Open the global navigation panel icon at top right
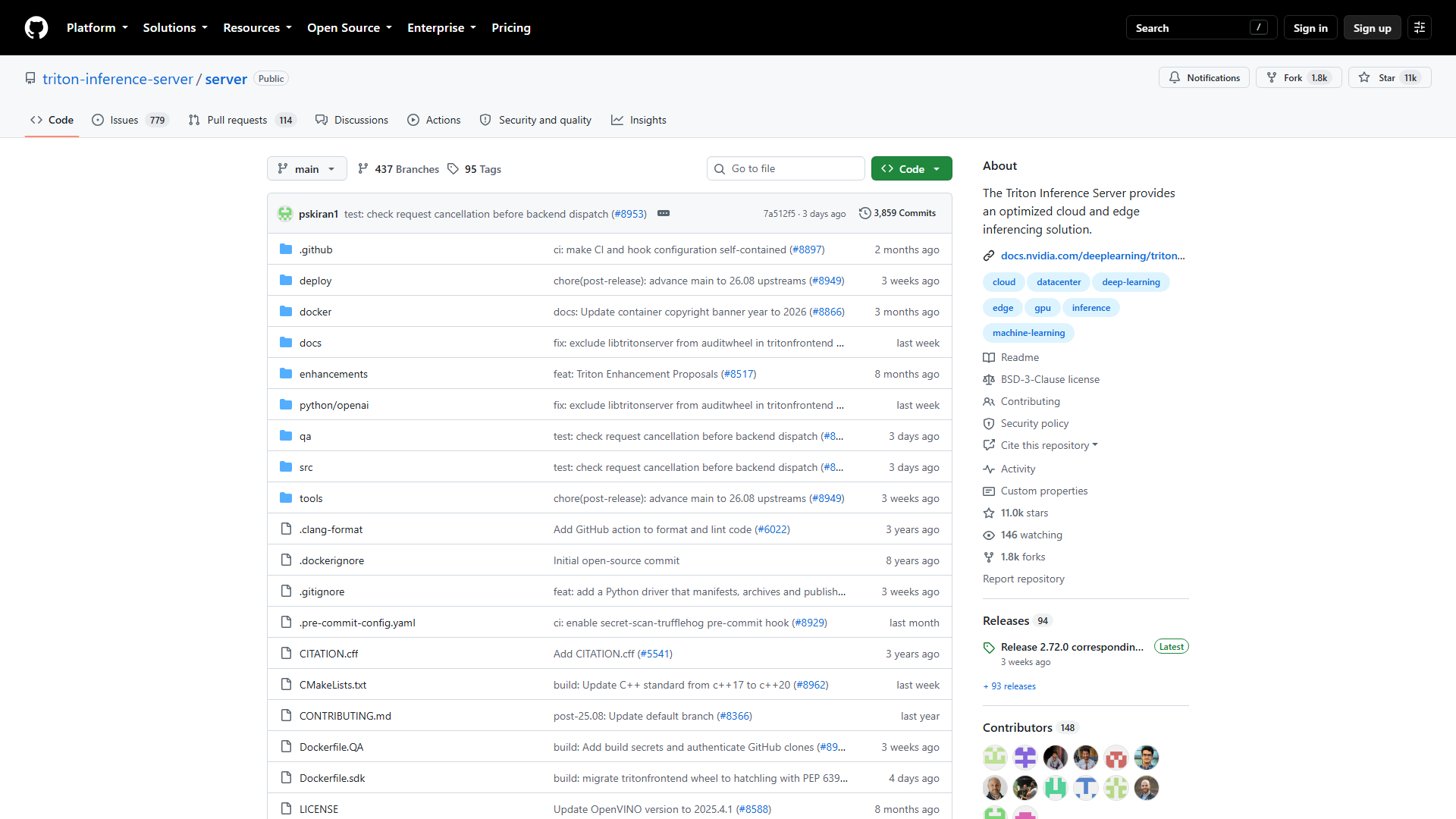 (1420, 28)
